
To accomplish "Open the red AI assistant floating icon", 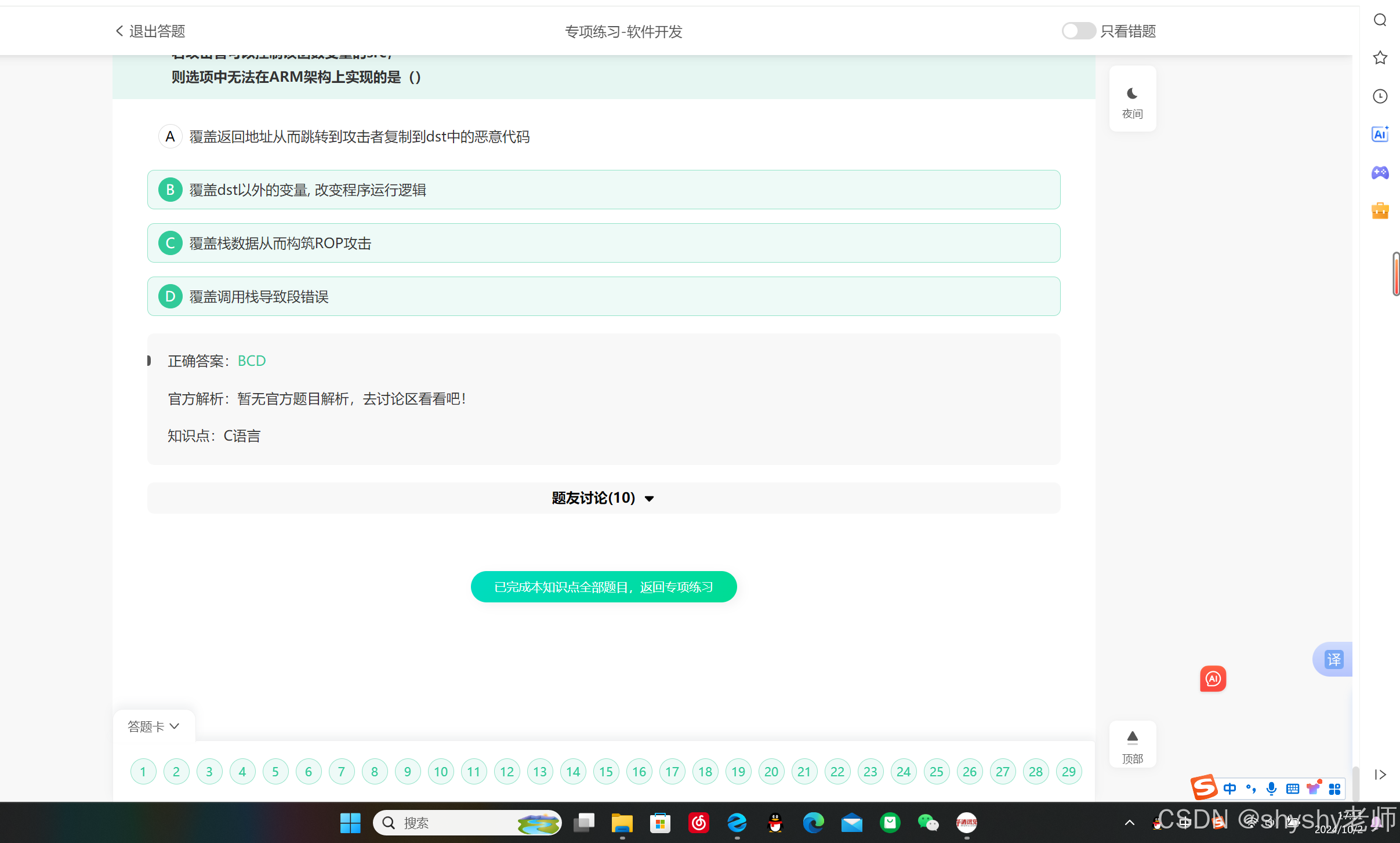I will [1213, 678].
